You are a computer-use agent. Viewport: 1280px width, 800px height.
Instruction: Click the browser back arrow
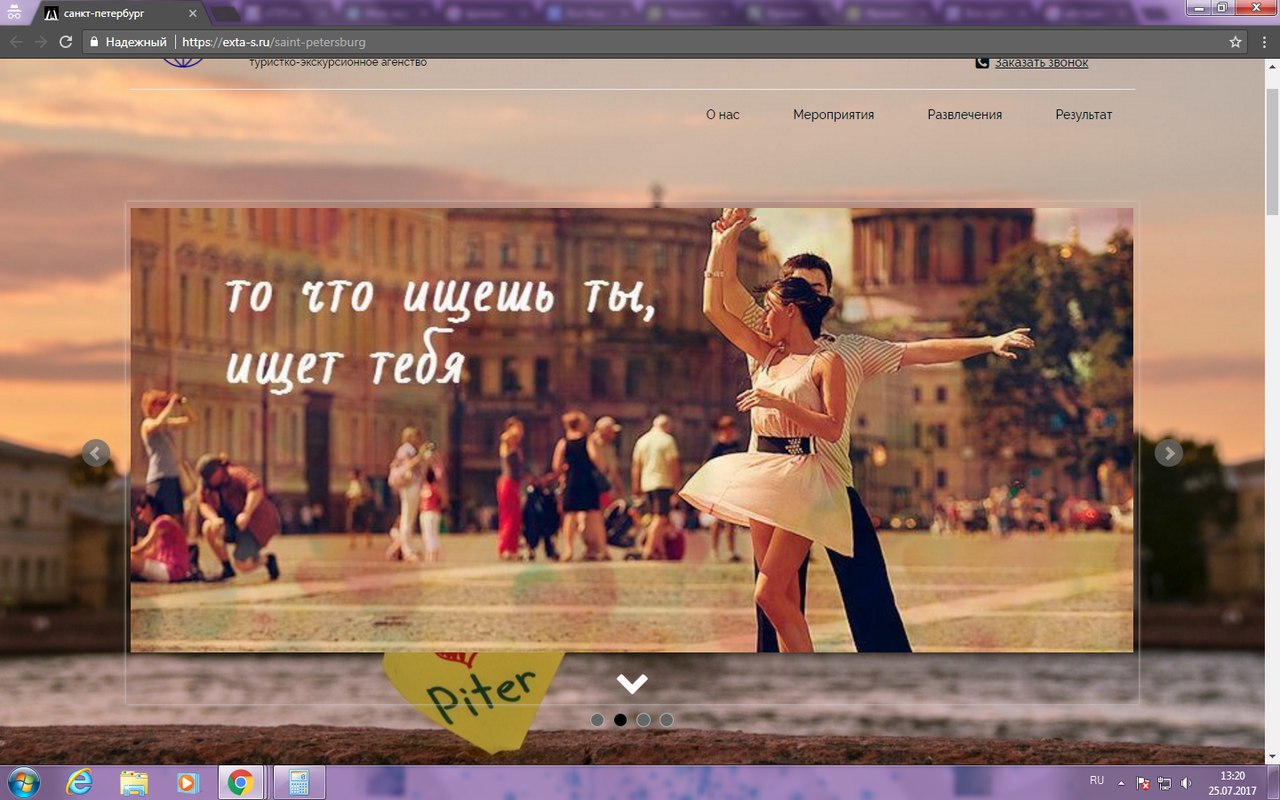click(x=16, y=42)
